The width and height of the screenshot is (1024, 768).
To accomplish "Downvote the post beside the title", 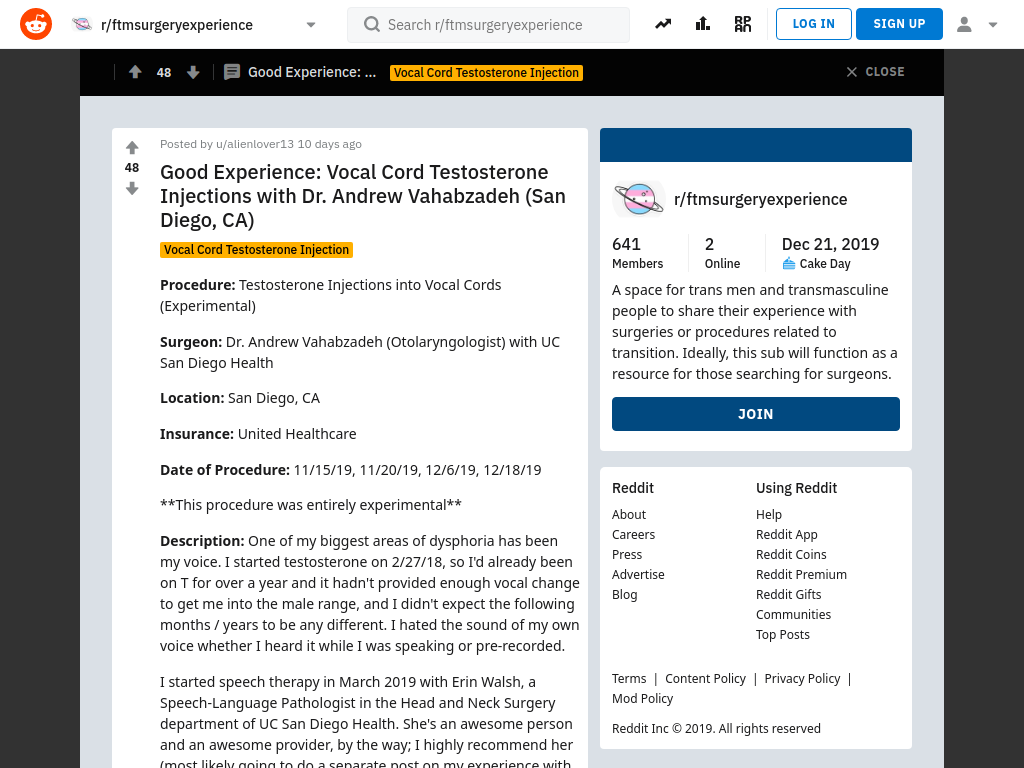I will (x=132, y=189).
